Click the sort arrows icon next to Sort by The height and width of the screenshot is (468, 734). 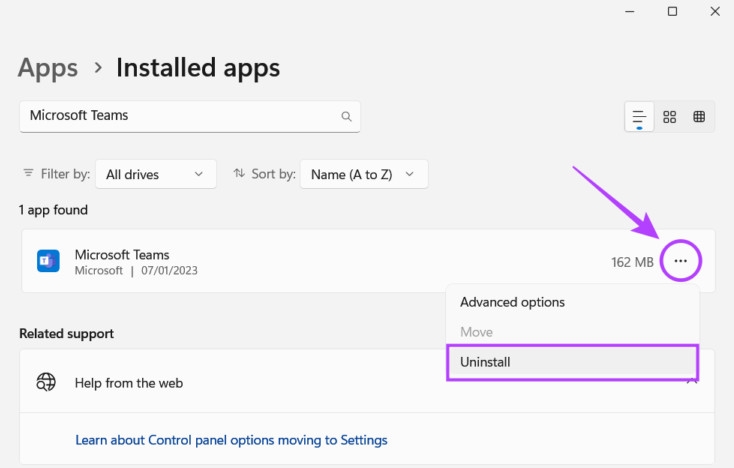(x=239, y=173)
